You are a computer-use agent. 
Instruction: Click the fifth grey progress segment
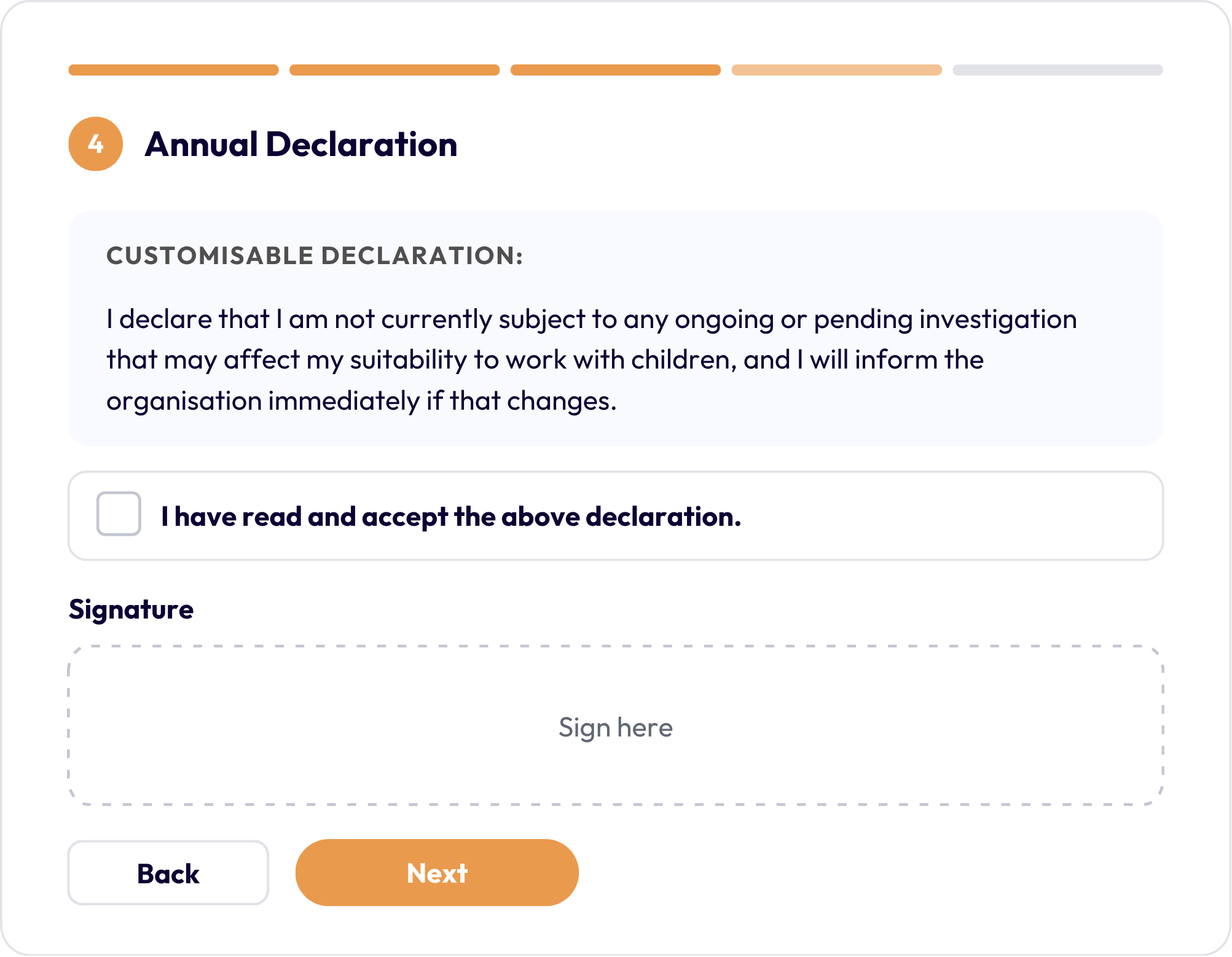(1058, 70)
